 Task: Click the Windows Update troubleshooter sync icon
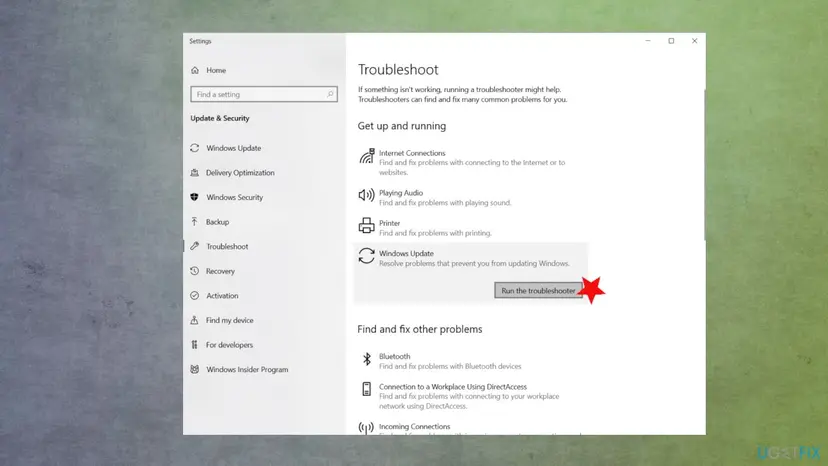[366, 256]
